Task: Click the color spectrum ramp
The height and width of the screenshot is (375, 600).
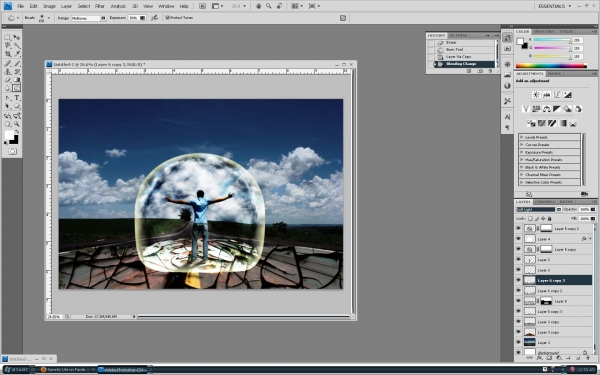Action: point(551,66)
